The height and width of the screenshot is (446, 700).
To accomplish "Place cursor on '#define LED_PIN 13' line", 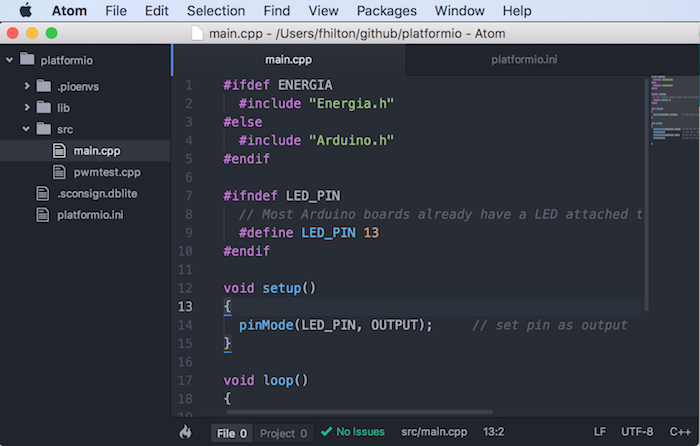I will pyautogui.click(x=308, y=233).
